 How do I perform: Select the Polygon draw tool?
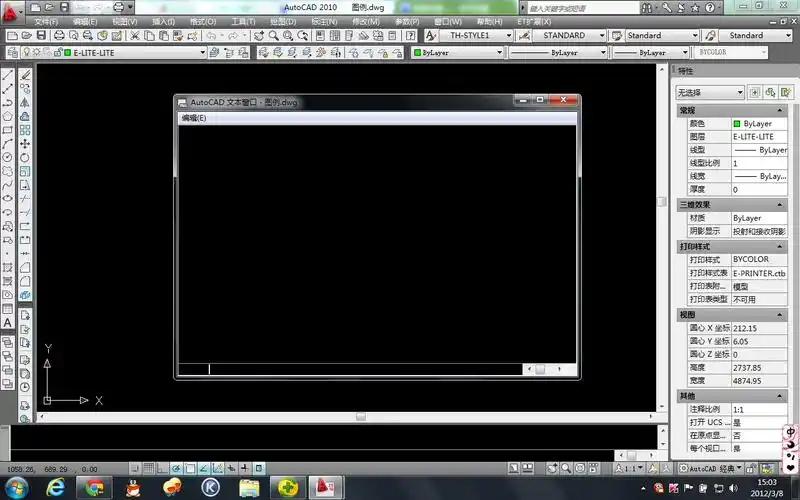point(8,116)
